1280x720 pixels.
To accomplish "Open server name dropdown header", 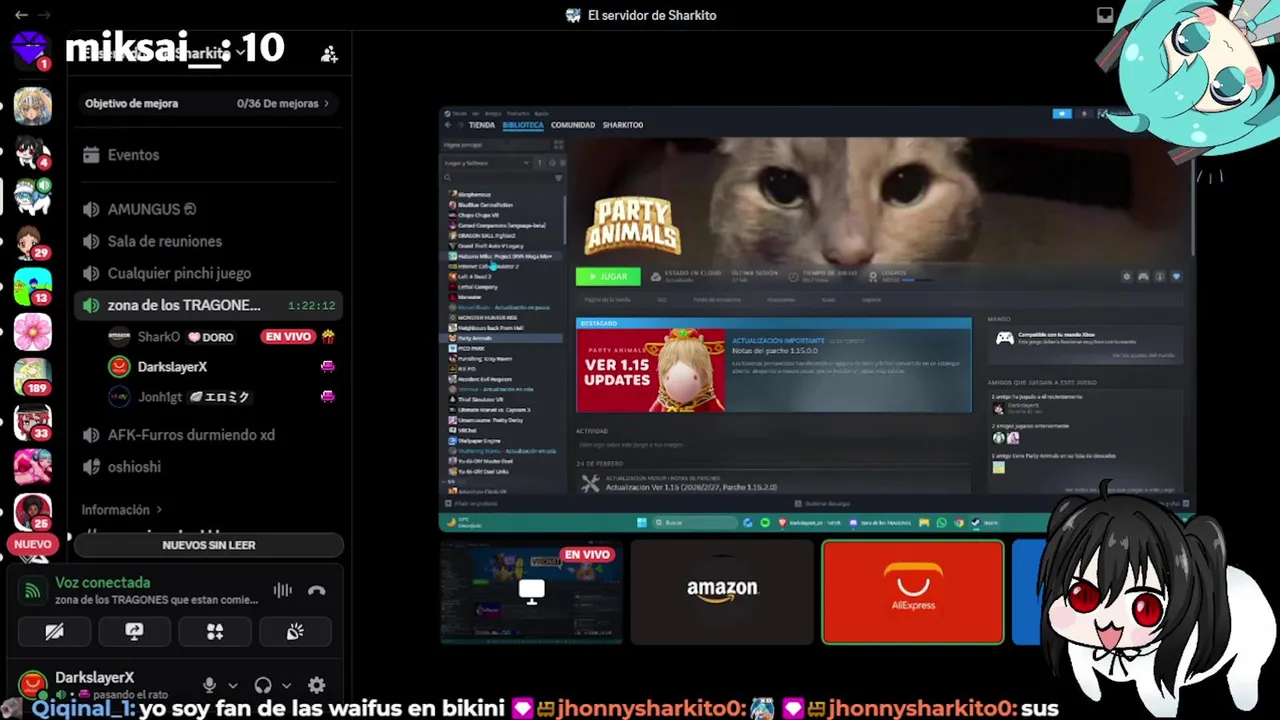I will [x=165, y=54].
